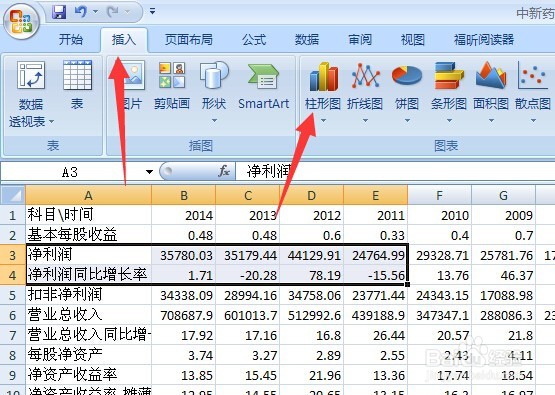Open the 视图 tab
This screenshot has height=395, width=555.
(x=413, y=39)
